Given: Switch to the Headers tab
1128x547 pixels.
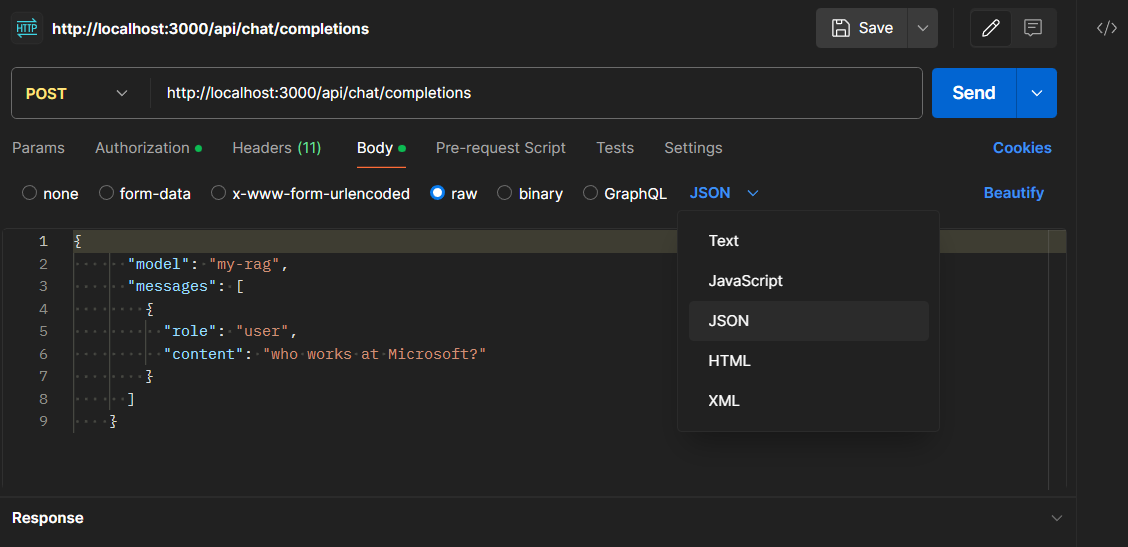Looking at the screenshot, I should 276,148.
